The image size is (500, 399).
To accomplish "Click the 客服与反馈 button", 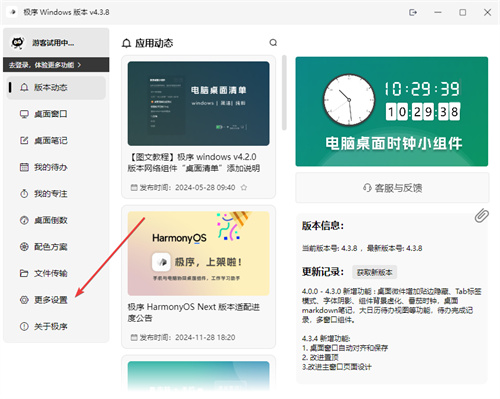I will [392, 188].
